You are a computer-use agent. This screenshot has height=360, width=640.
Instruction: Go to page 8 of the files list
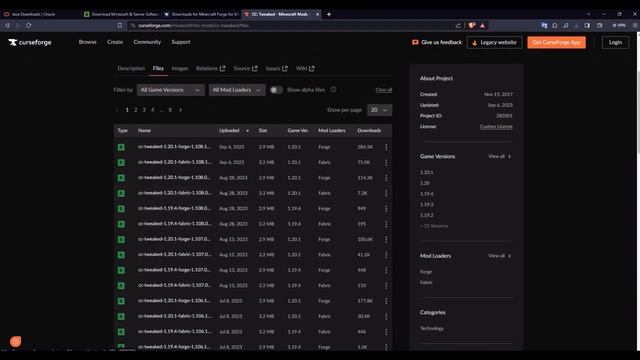[x=170, y=110]
